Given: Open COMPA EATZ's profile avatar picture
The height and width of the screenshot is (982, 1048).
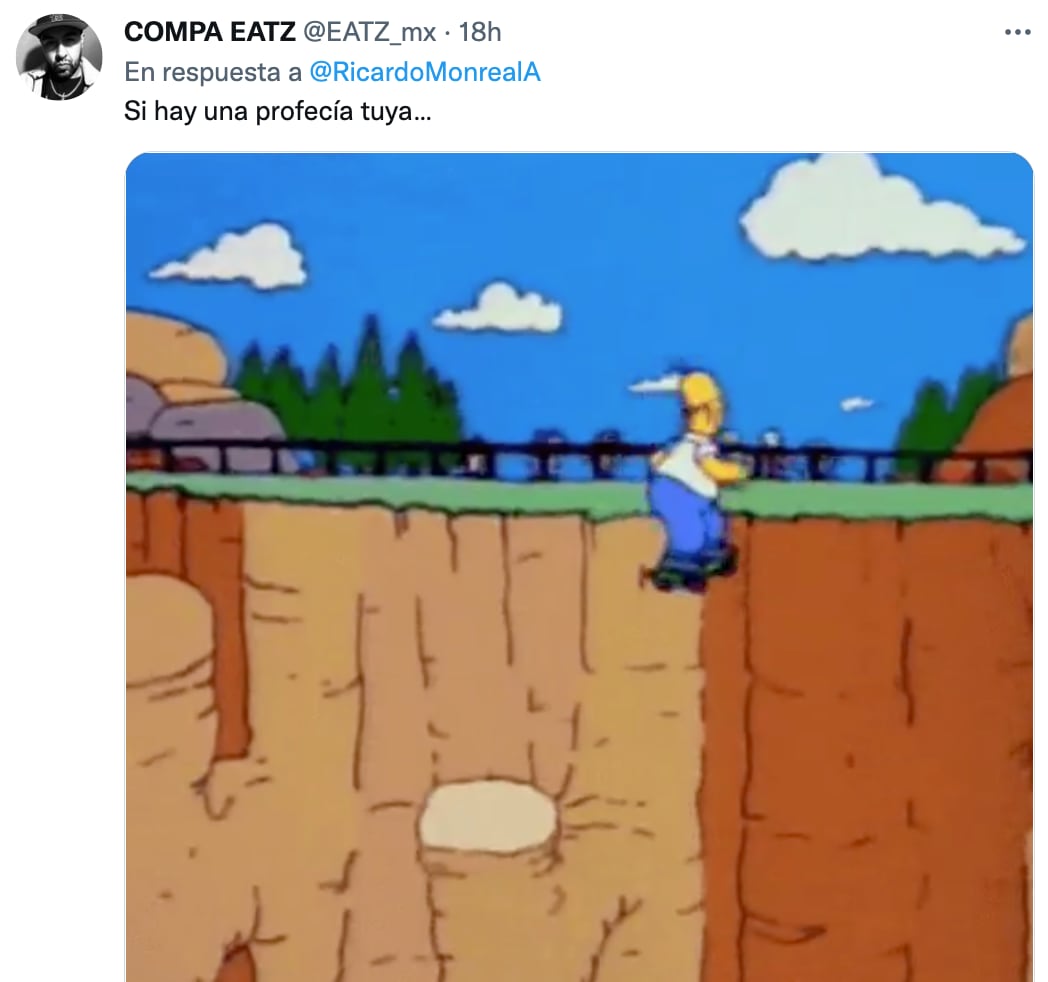Looking at the screenshot, I should pyautogui.click(x=59, y=56).
